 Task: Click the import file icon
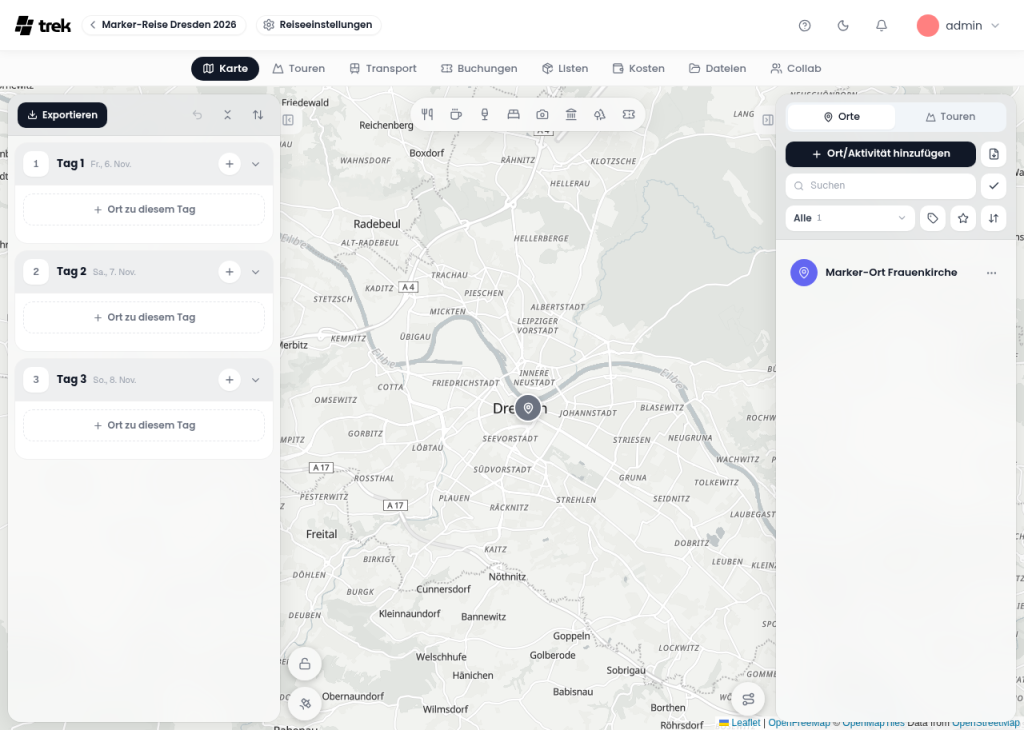(993, 154)
